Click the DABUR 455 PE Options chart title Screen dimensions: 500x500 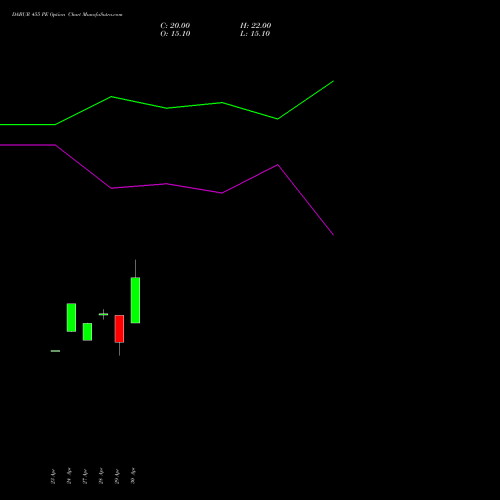point(67,15)
